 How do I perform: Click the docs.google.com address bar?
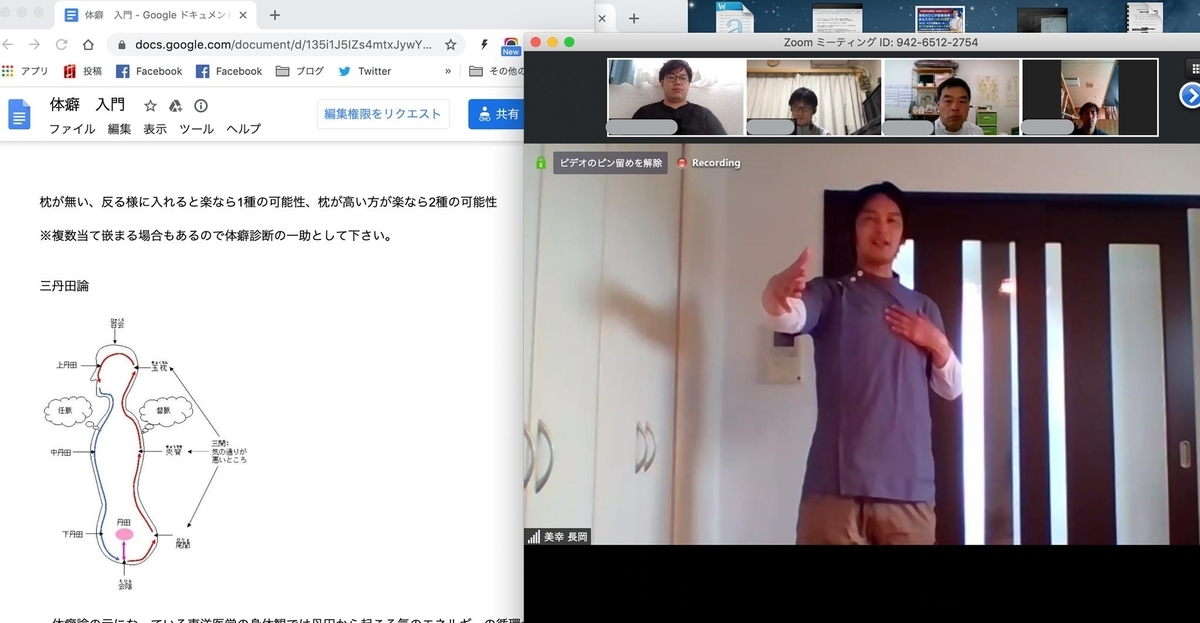pos(285,45)
